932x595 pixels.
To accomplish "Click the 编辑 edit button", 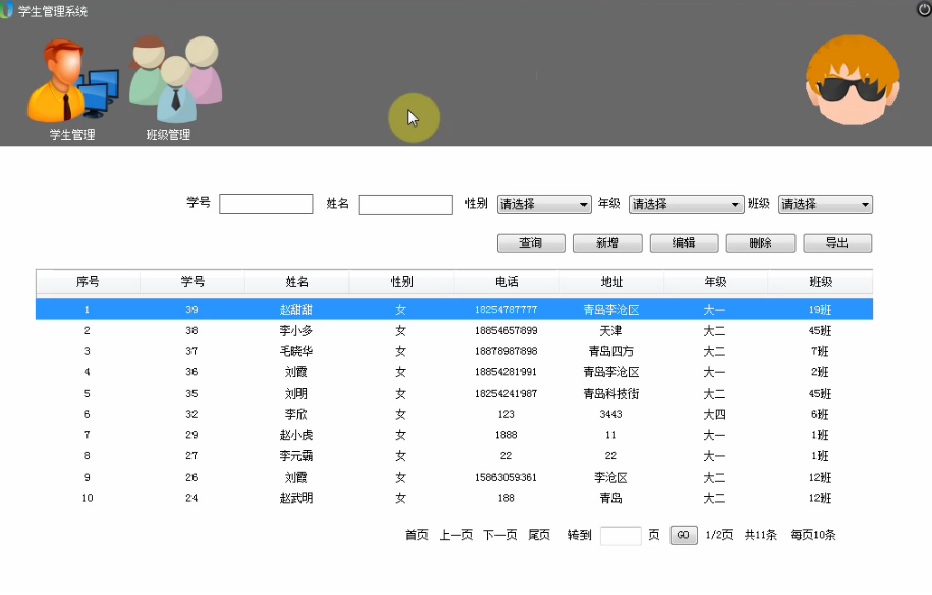I will [684, 243].
